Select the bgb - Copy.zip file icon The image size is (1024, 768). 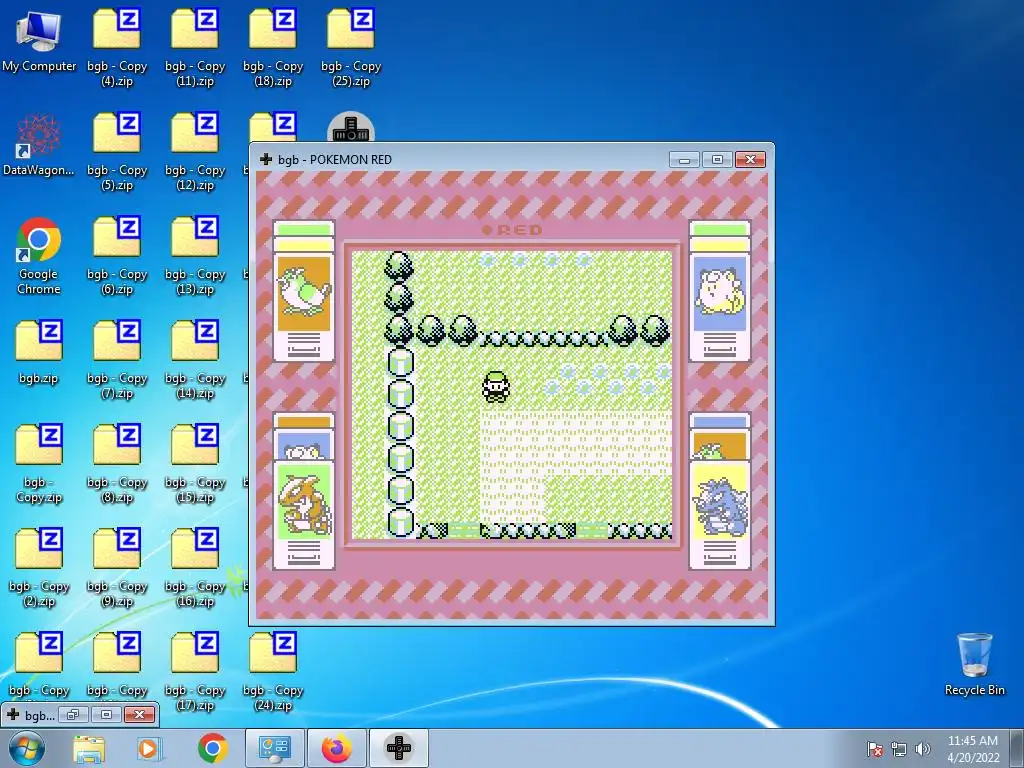pos(39,464)
